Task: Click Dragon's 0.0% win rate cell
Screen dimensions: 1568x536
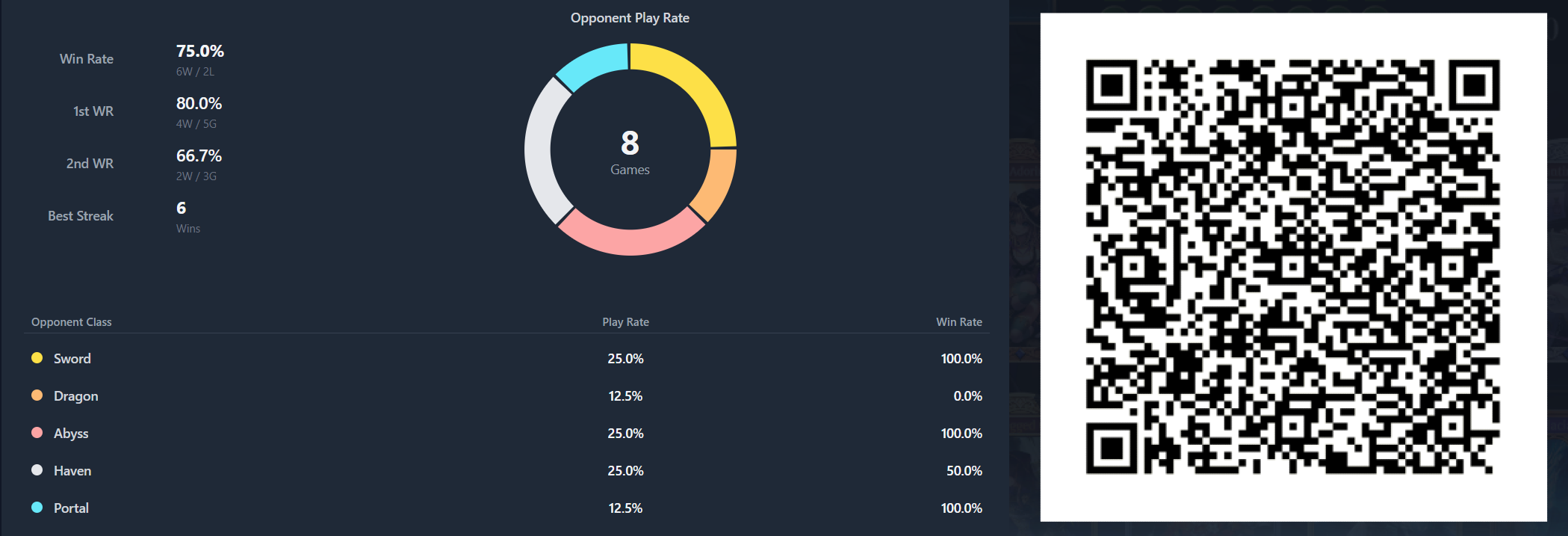Action: pos(968,396)
